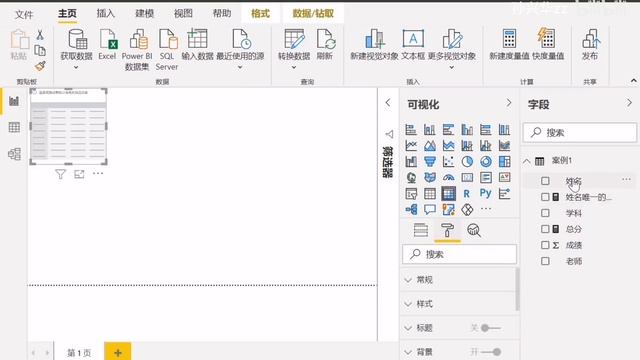
Task: Select the Line chart visual
Action: [411, 146]
